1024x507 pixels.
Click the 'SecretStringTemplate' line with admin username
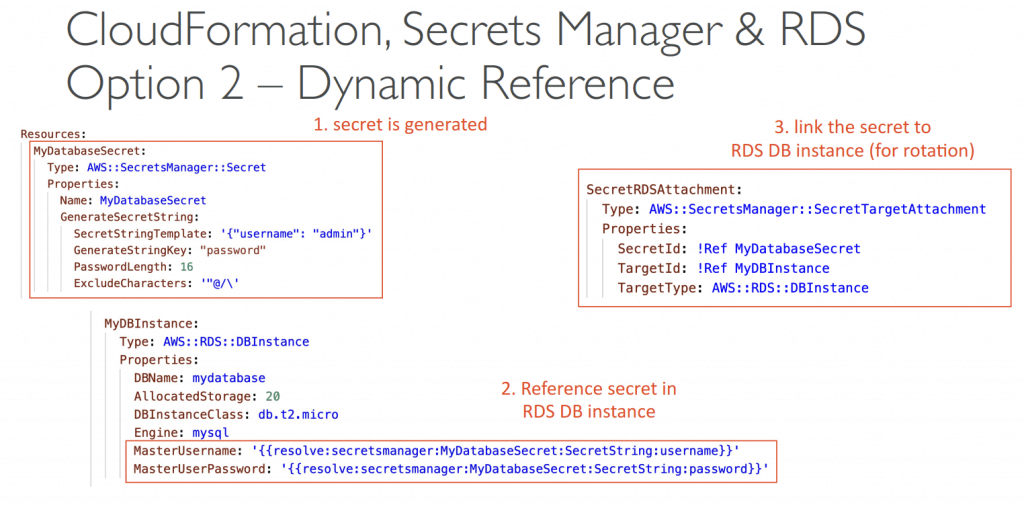[x=223, y=234]
